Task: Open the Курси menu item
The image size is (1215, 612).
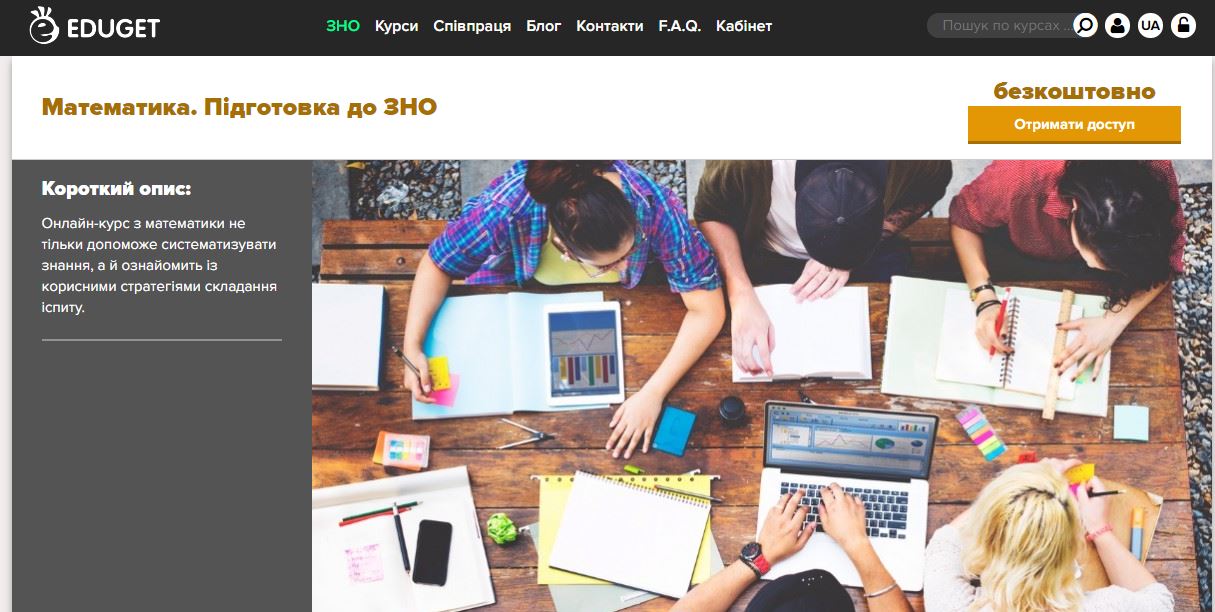Action: click(x=397, y=26)
